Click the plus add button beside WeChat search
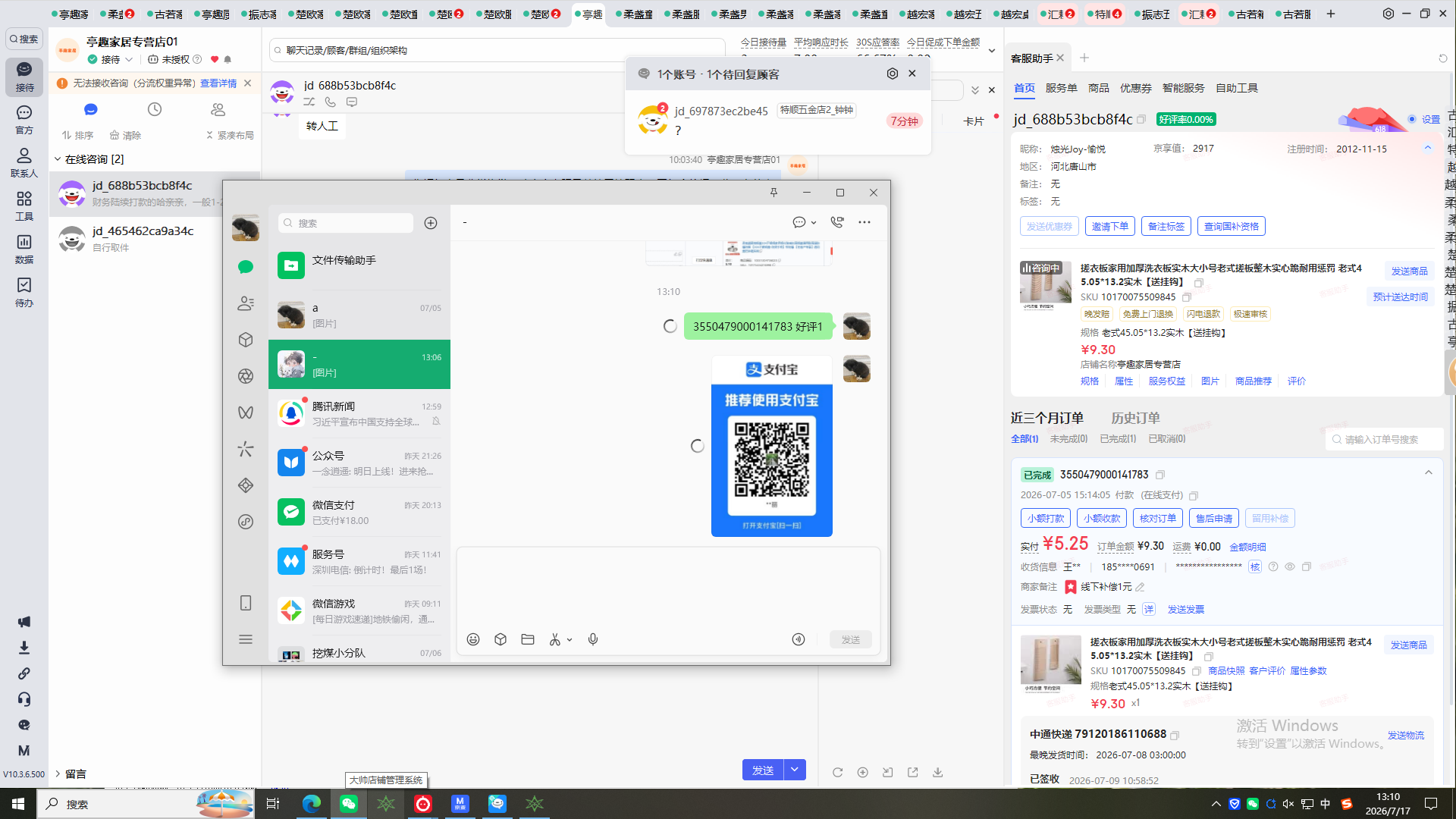1456x819 pixels. pyautogui.click(x=431, y=223)
